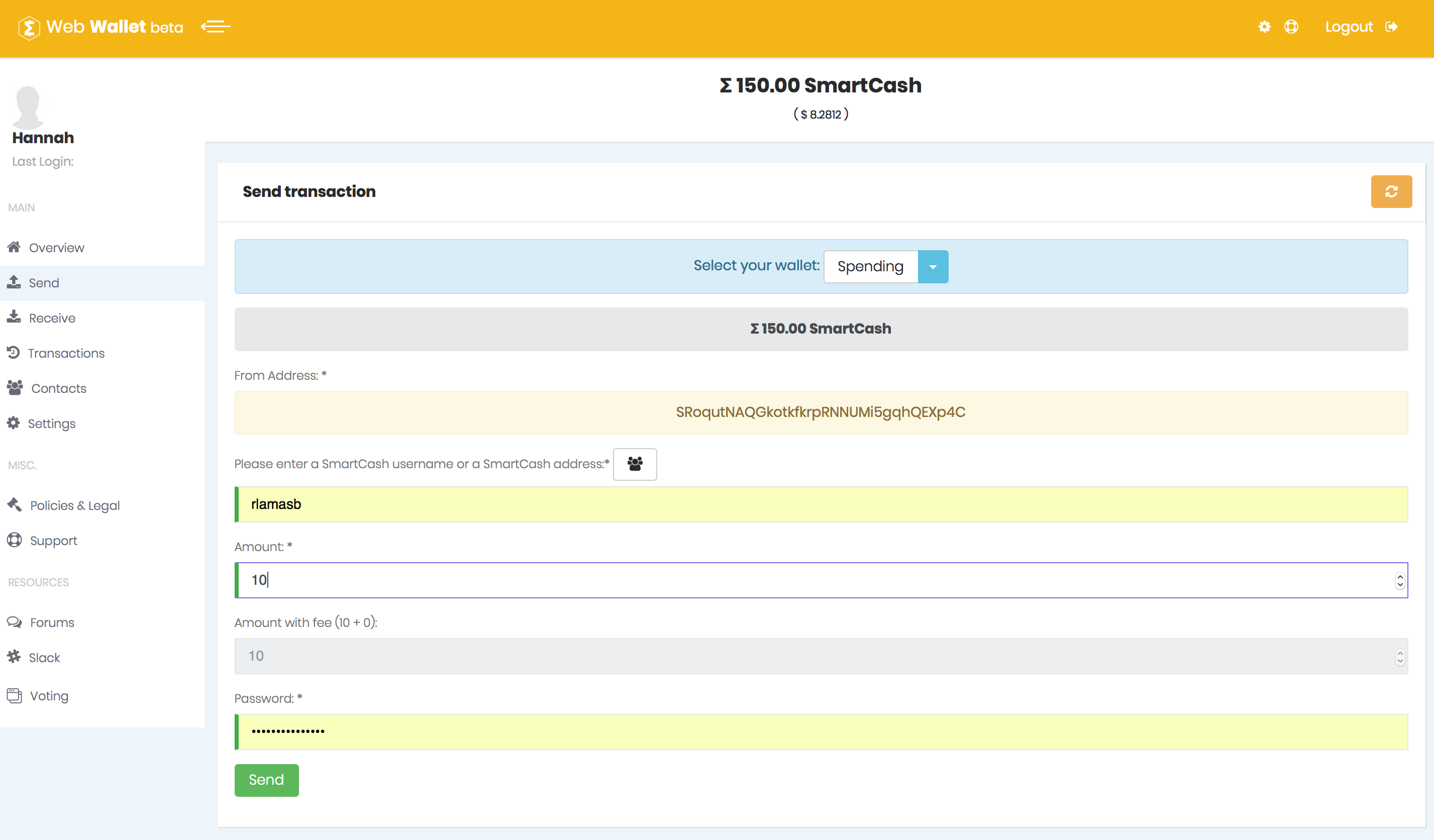The height and width of the screenshot is (840, 1434).
Task: Click the Logout link
Action: [x=1349, y=27]
